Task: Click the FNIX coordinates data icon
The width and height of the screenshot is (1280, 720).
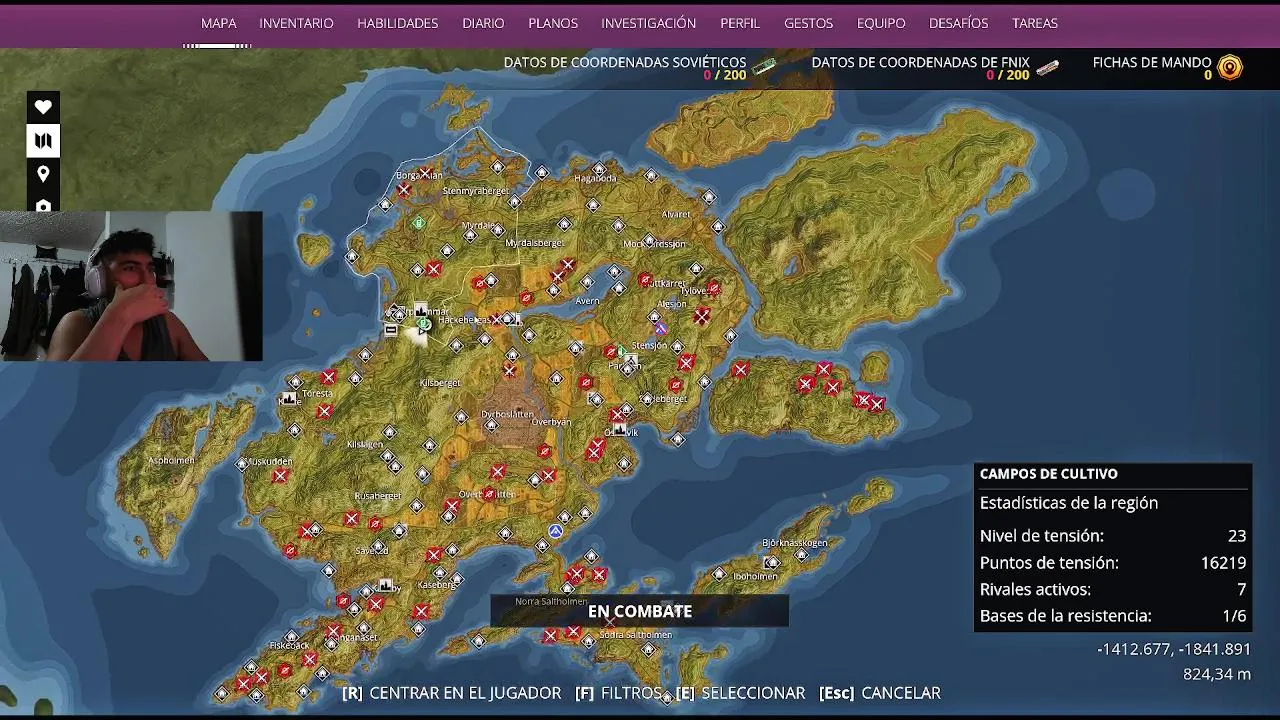Action: tap(1047, 68)
